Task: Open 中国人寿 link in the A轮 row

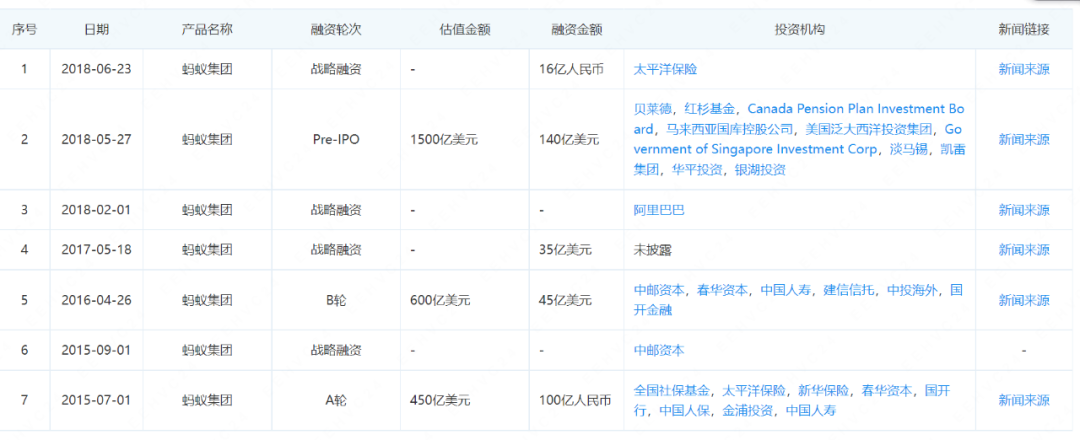Action: 811,411
